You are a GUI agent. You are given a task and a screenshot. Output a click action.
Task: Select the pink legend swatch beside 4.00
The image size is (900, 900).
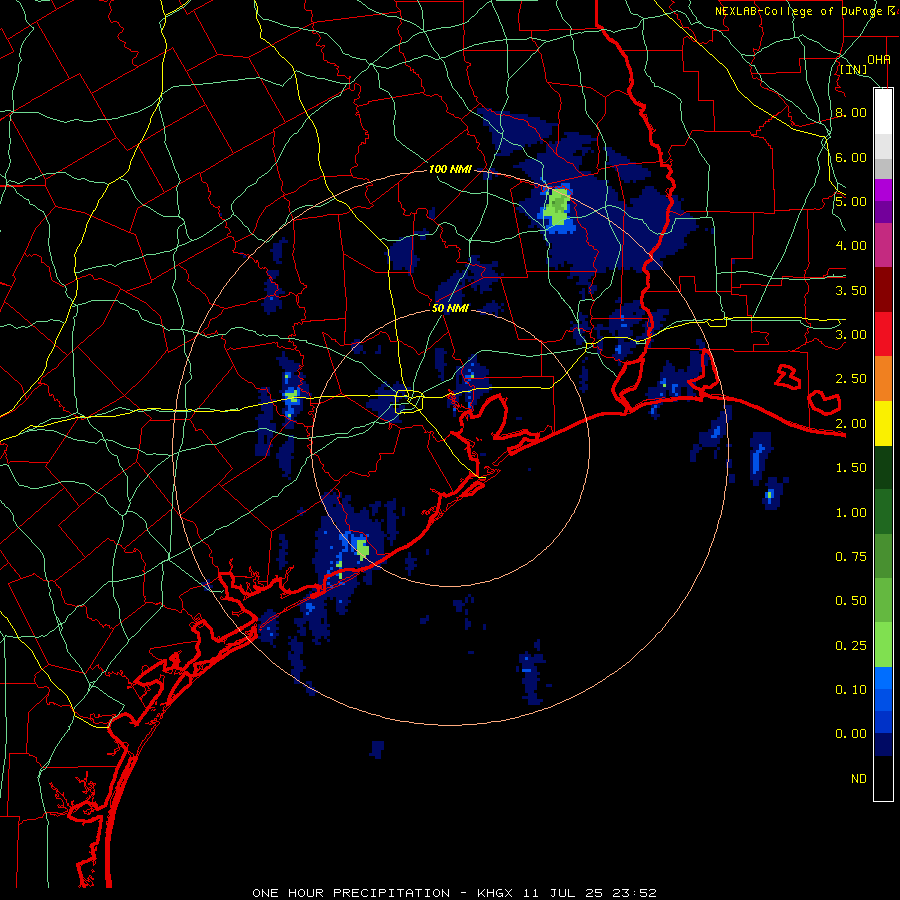tap(883, 246)
